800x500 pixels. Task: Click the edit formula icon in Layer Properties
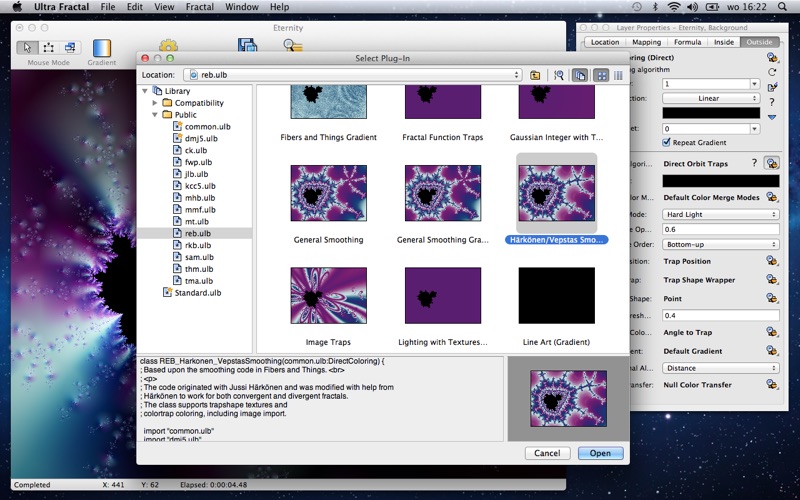point(772,87)
